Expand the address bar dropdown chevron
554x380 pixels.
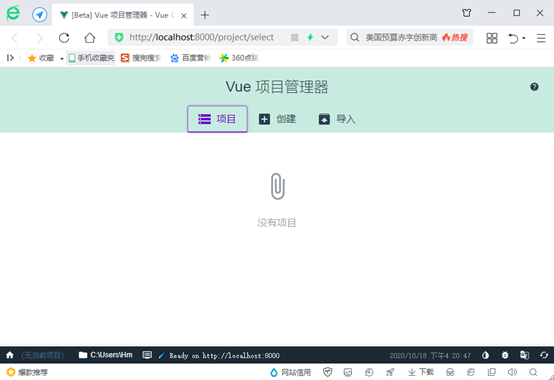(325, 37)
